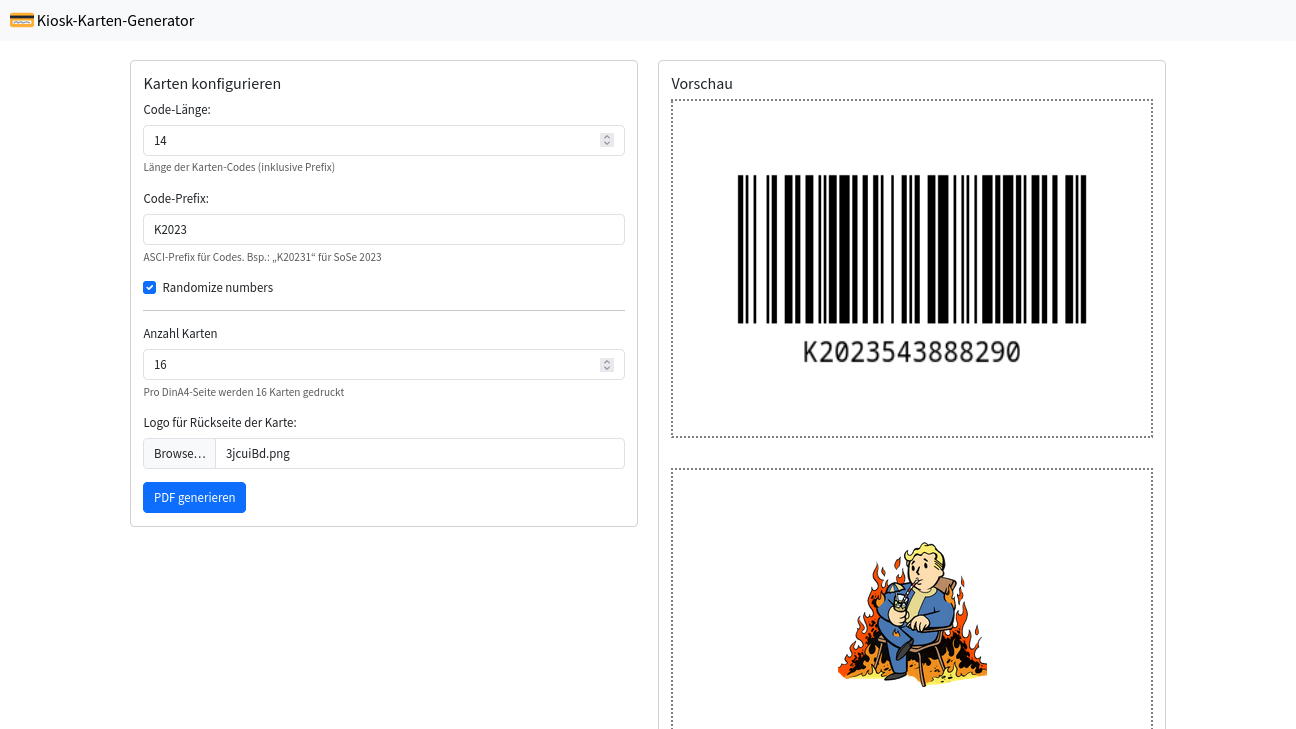Click the stepper down arrow on Code-Länge field
Viewport: 1296px width, 729px height.
pyautogui.click(x=607, y=145)
